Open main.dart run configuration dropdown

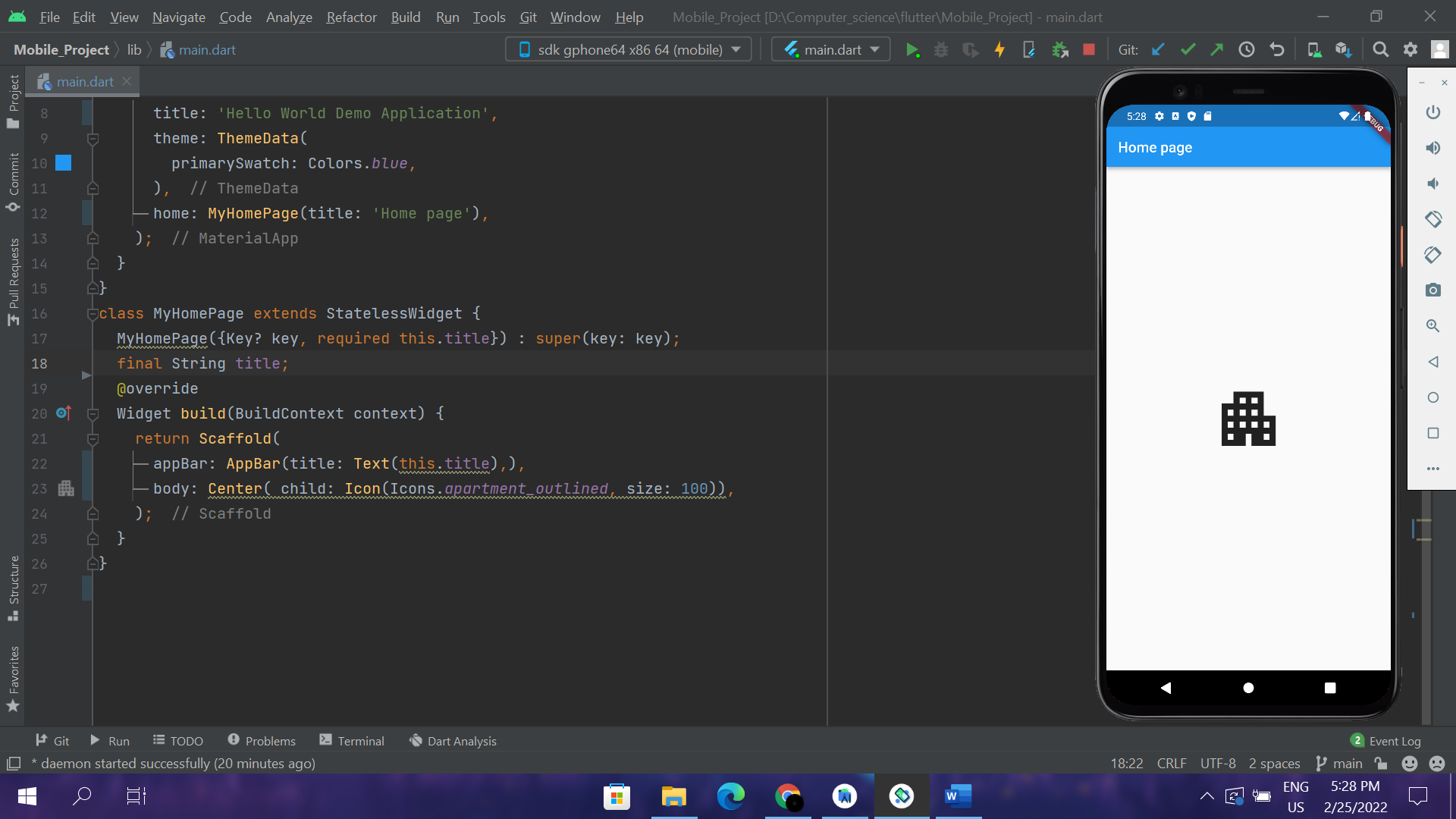[x=831, y=50]
